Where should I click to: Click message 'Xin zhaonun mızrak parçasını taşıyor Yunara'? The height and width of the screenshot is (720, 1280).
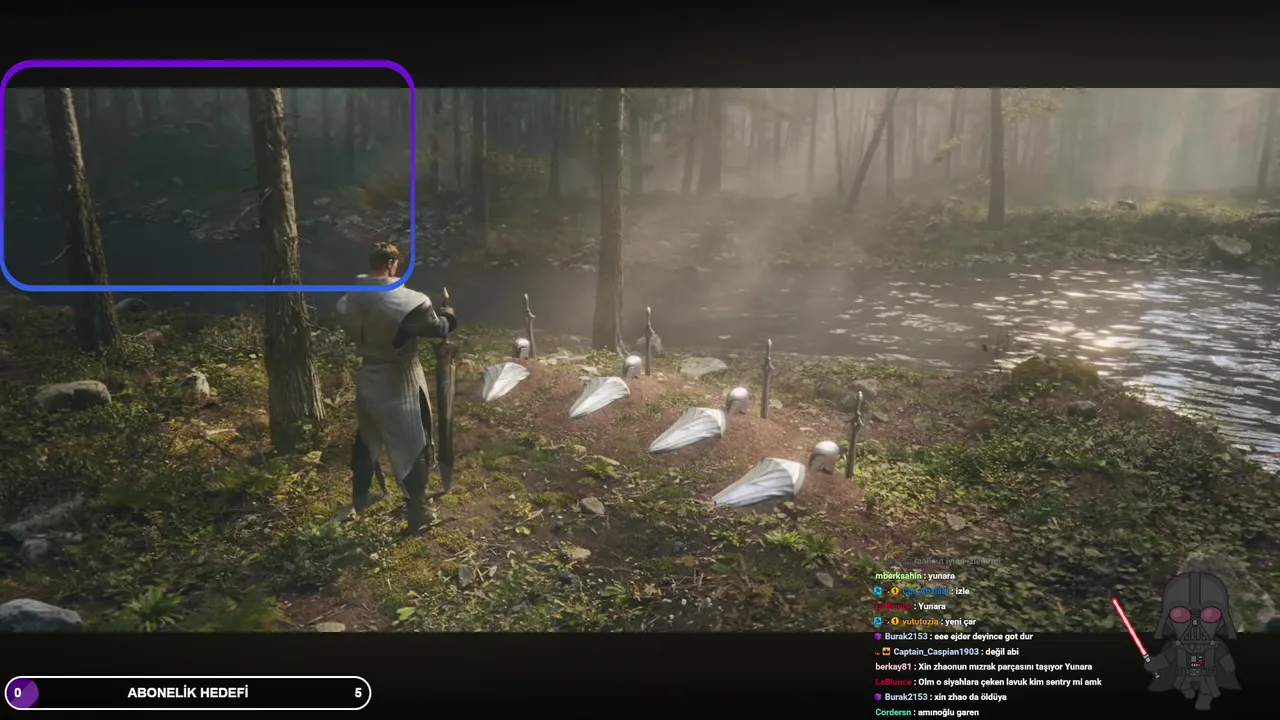click(1005, 667)
